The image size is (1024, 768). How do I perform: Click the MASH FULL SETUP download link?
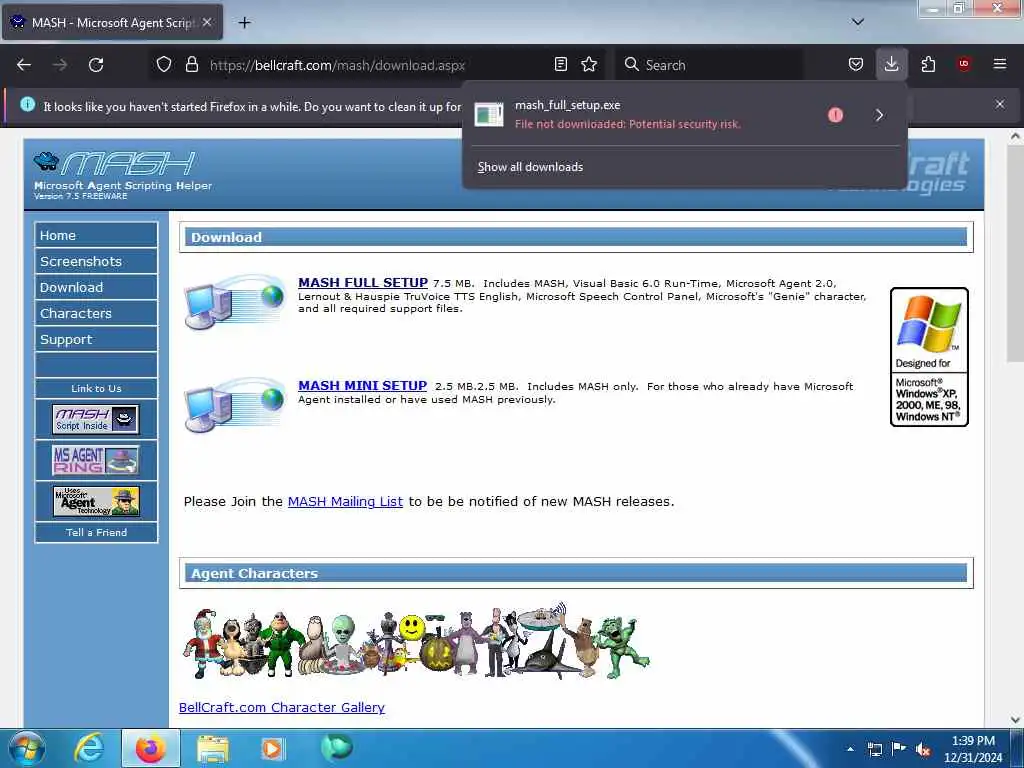tap(363, 283)
